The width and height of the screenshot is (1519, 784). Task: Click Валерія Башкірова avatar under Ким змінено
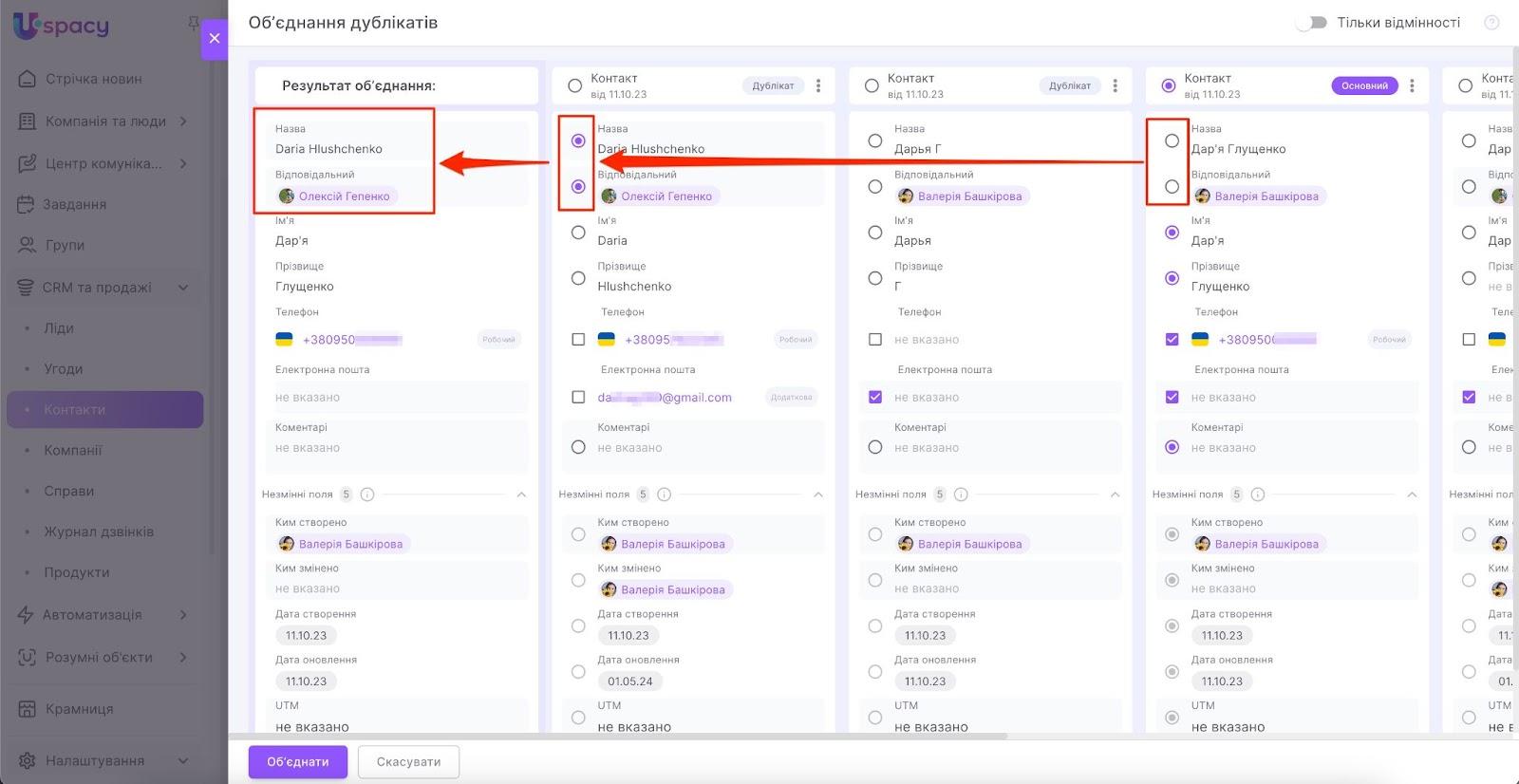point(609,589)
